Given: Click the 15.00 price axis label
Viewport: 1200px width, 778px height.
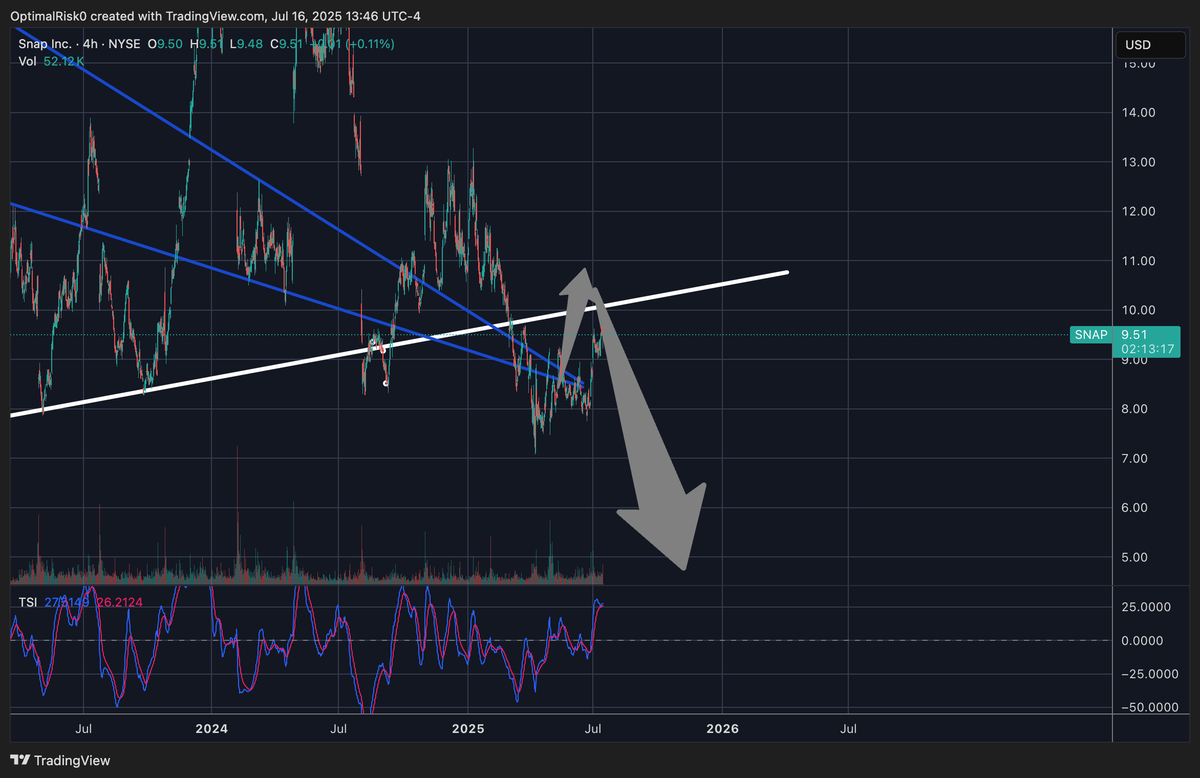Looking at the screenshot, I should (1139, 64).
